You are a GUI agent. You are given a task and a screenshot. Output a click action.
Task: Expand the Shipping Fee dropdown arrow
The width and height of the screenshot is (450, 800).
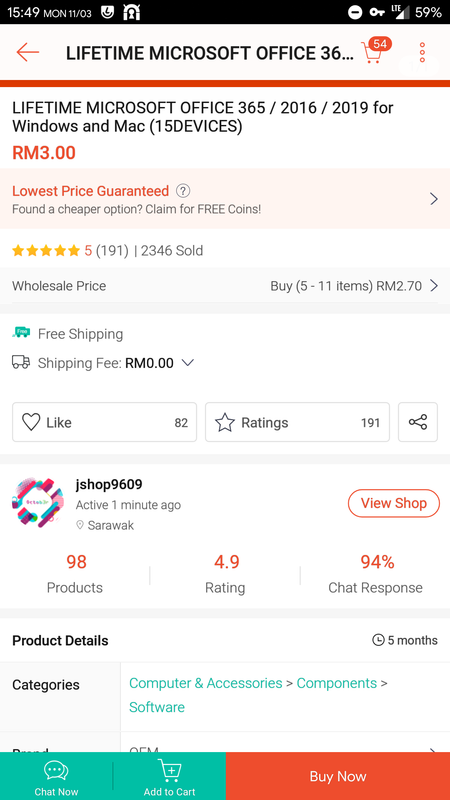(x=188, y=363)
